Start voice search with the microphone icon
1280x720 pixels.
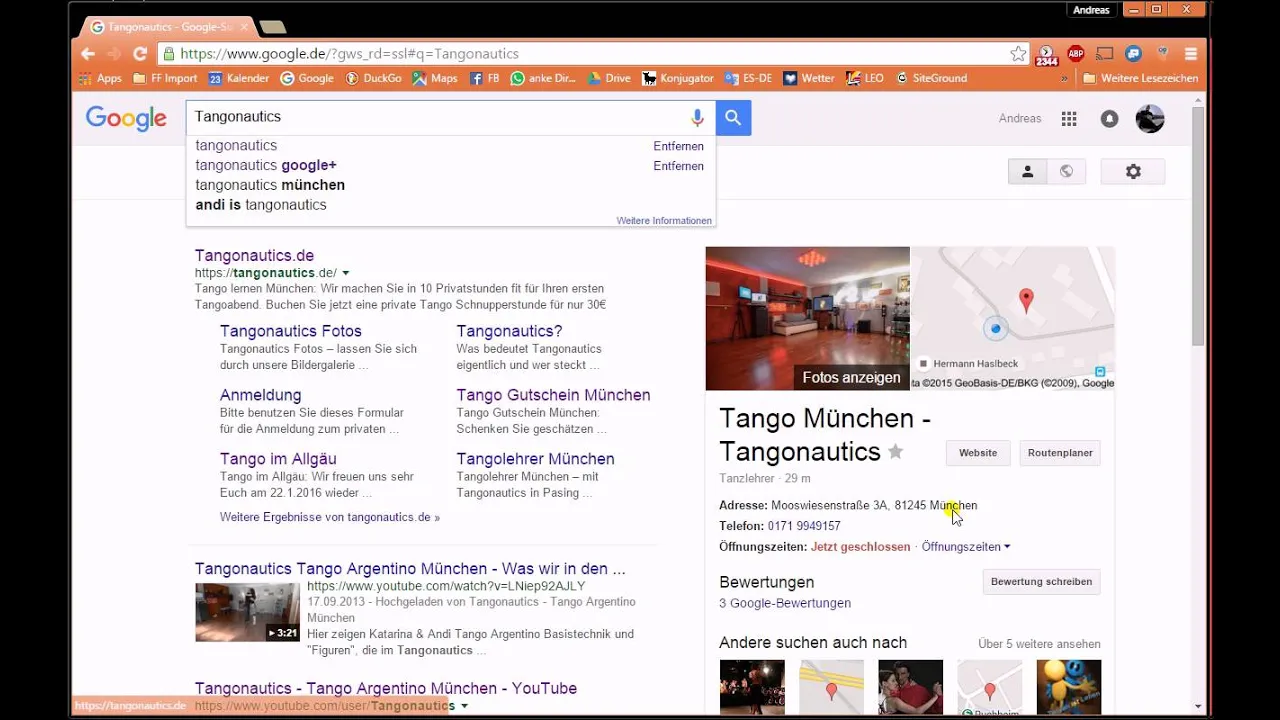697,118
